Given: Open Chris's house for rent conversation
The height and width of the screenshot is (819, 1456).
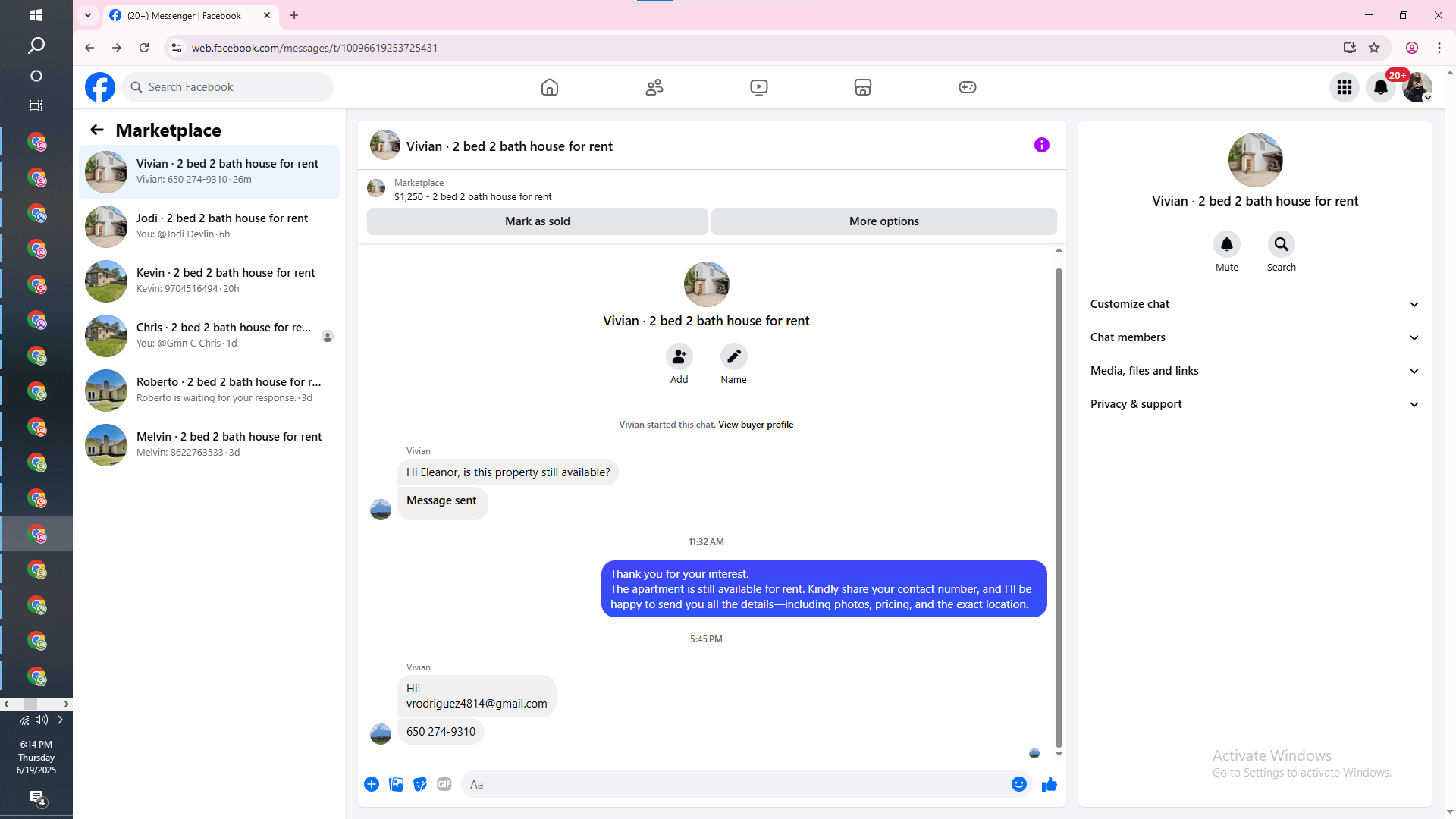Looking at the screenshot, I should 209,336.
